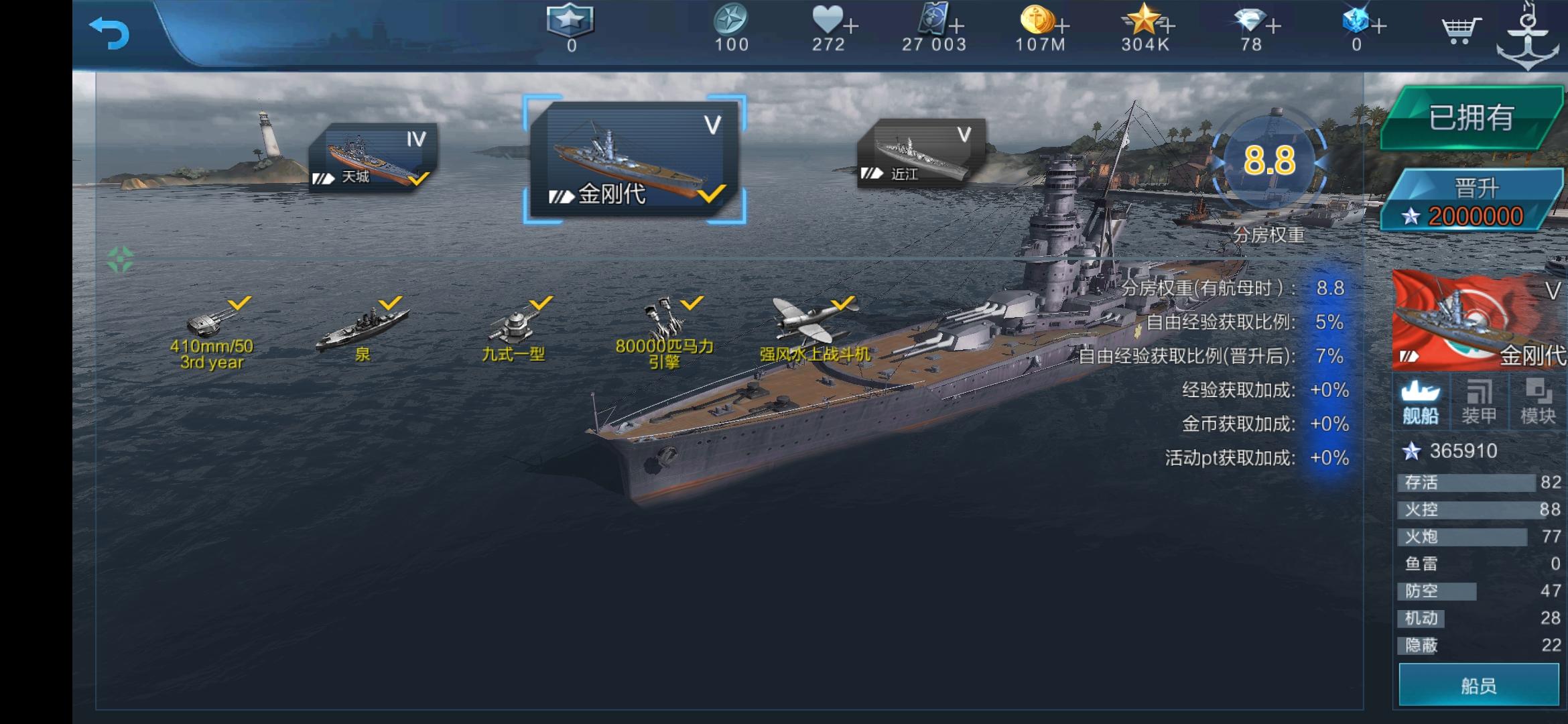This screenshot has height=724, width=1568.
Task: Click the green crosshair icon on left
Action: point(121,259)
